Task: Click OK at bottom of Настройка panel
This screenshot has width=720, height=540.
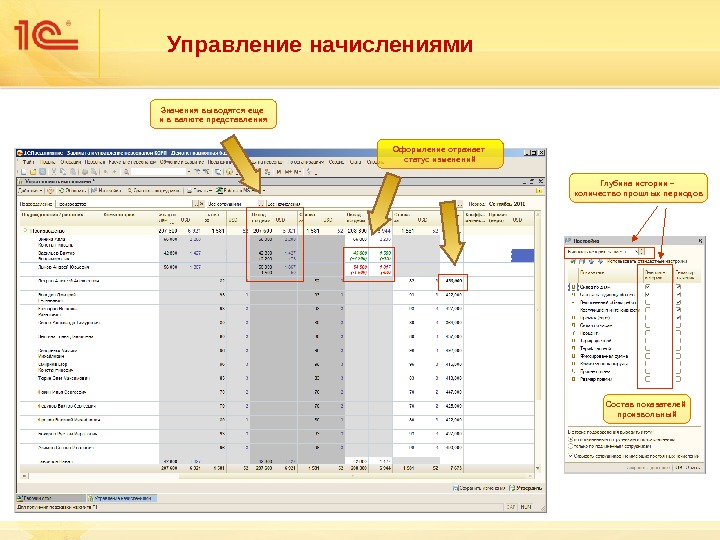Action: point(678,467)
